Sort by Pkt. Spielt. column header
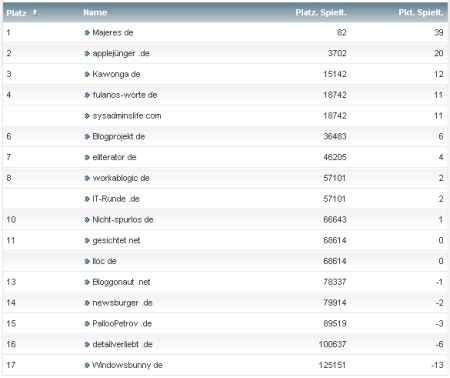Image resolution: width=450 pixels, height=378 pixels. point(421,13)
